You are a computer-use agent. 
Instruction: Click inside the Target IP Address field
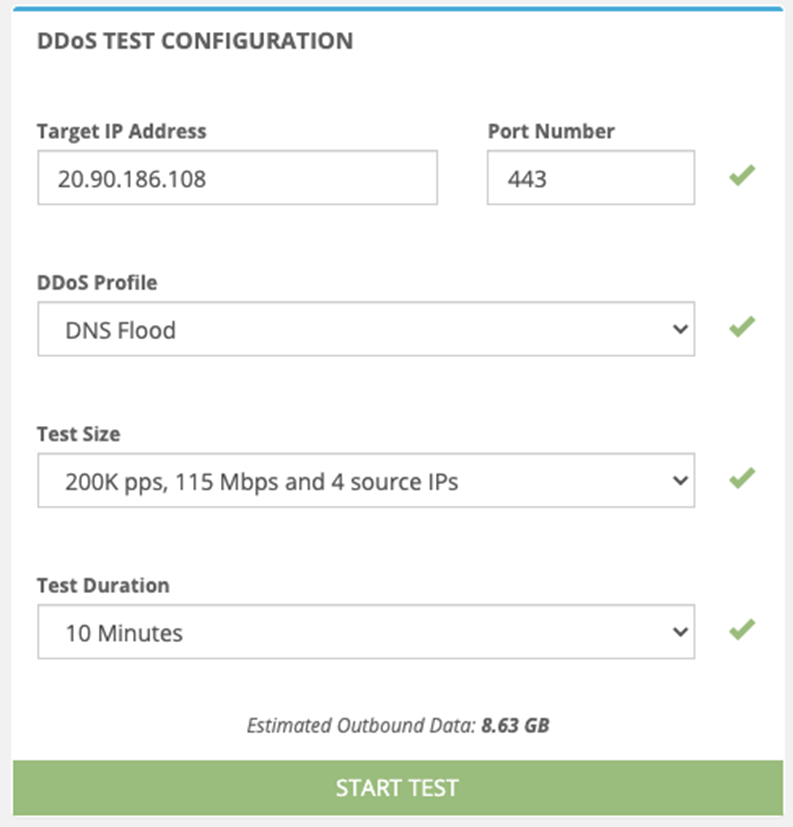tap(237, 178)
